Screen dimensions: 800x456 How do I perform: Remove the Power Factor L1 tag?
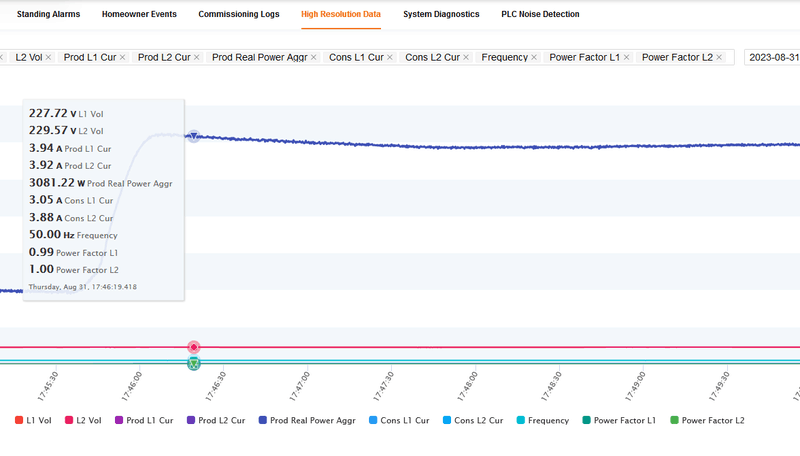(x=626, y=58)
